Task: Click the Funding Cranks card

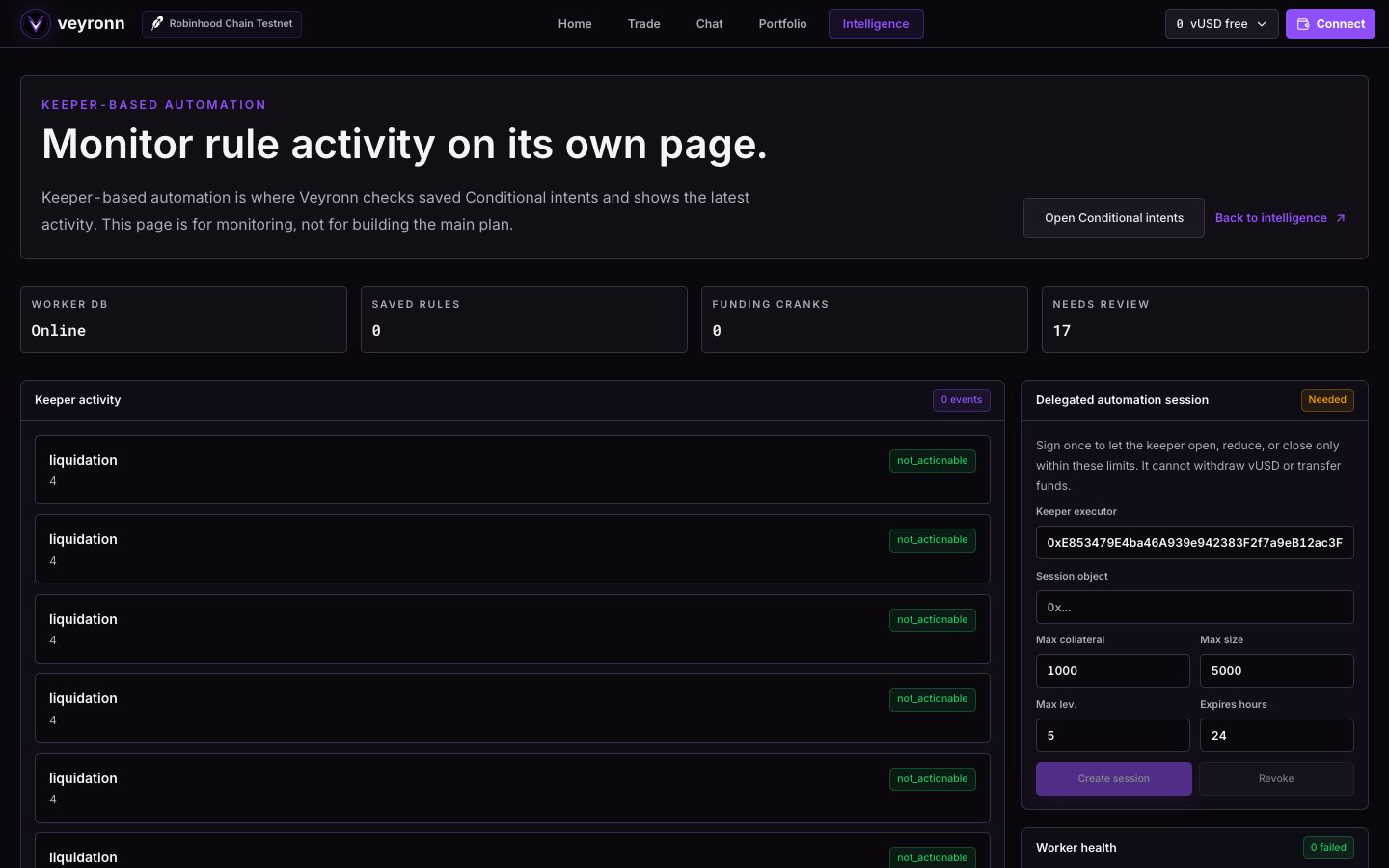Action: [864, 319]
